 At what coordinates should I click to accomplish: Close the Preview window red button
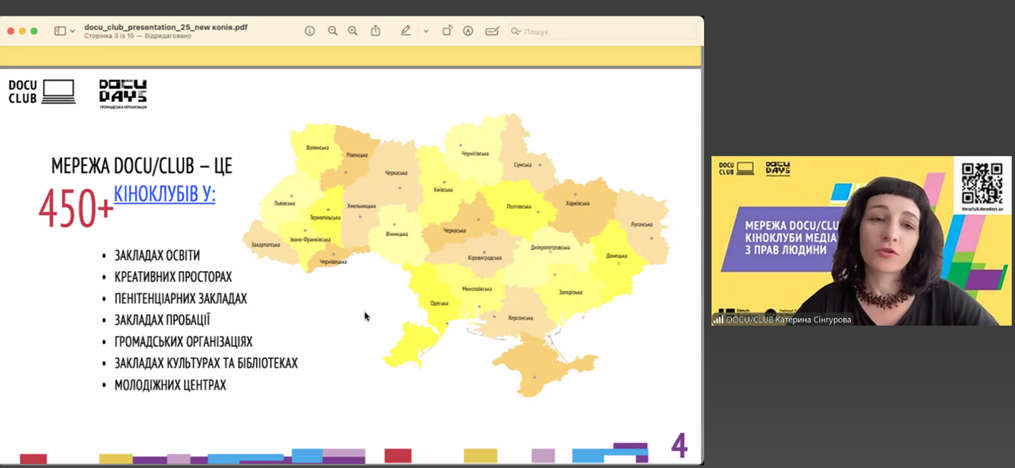(x=10, y=31)
